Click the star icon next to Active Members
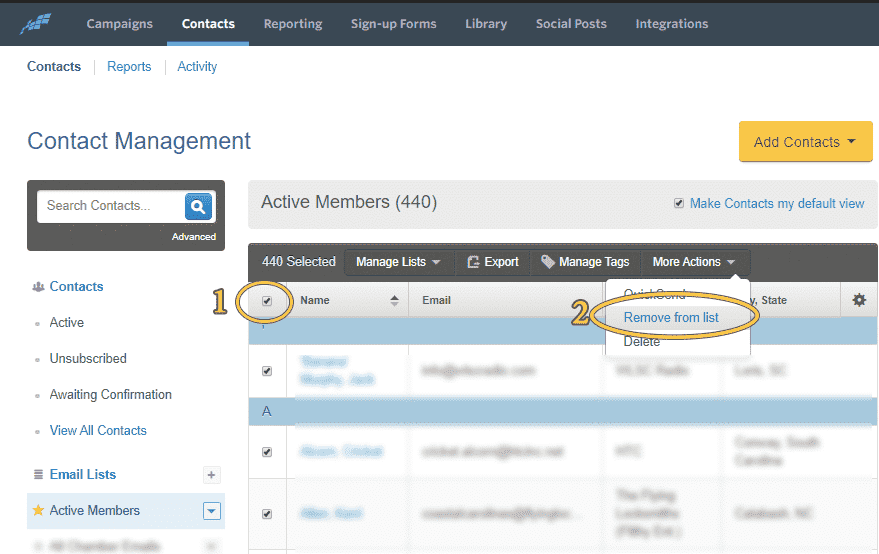The height and width of the screenshot is (554, 879). (38, 510)
